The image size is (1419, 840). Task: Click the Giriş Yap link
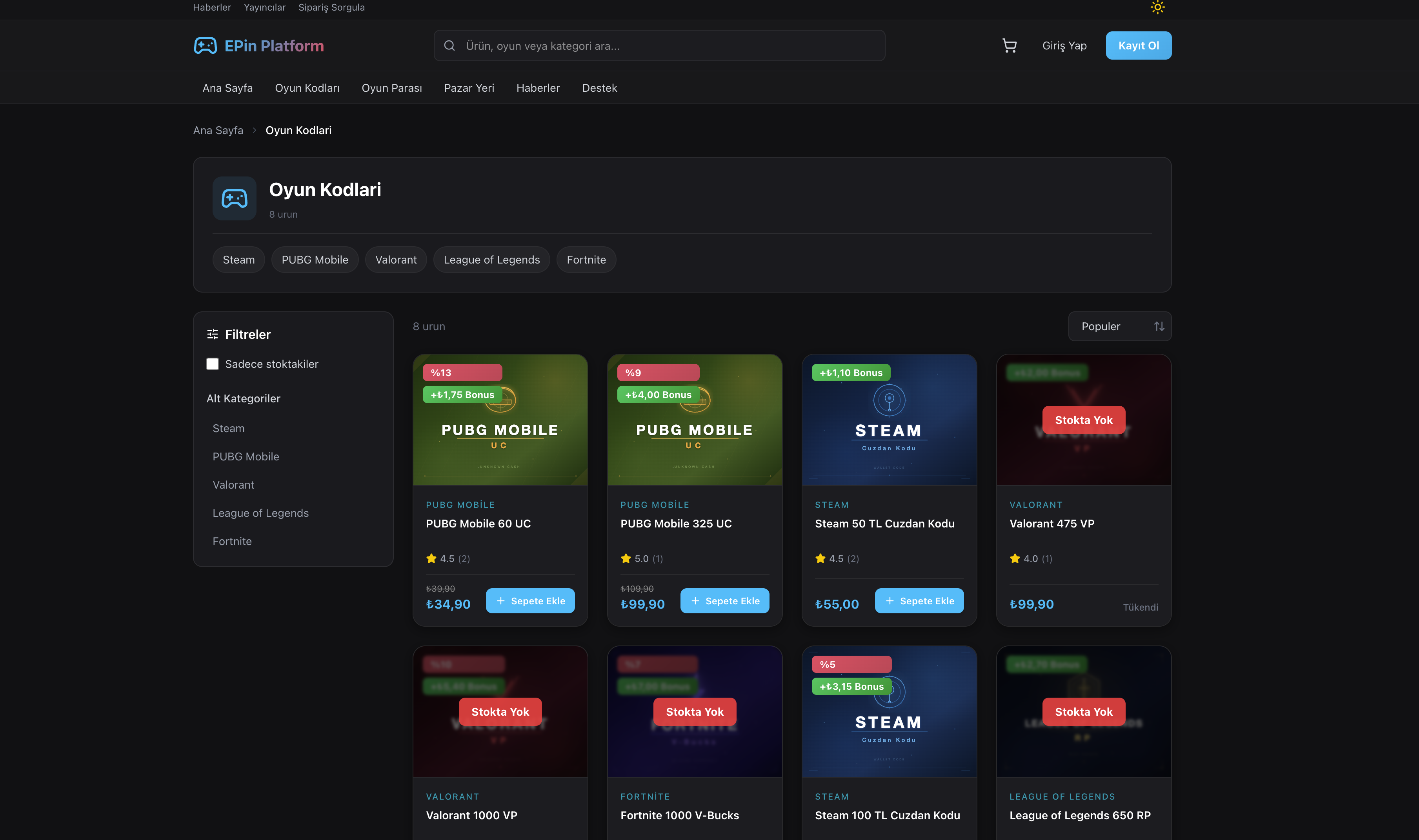click(1064, 46)
